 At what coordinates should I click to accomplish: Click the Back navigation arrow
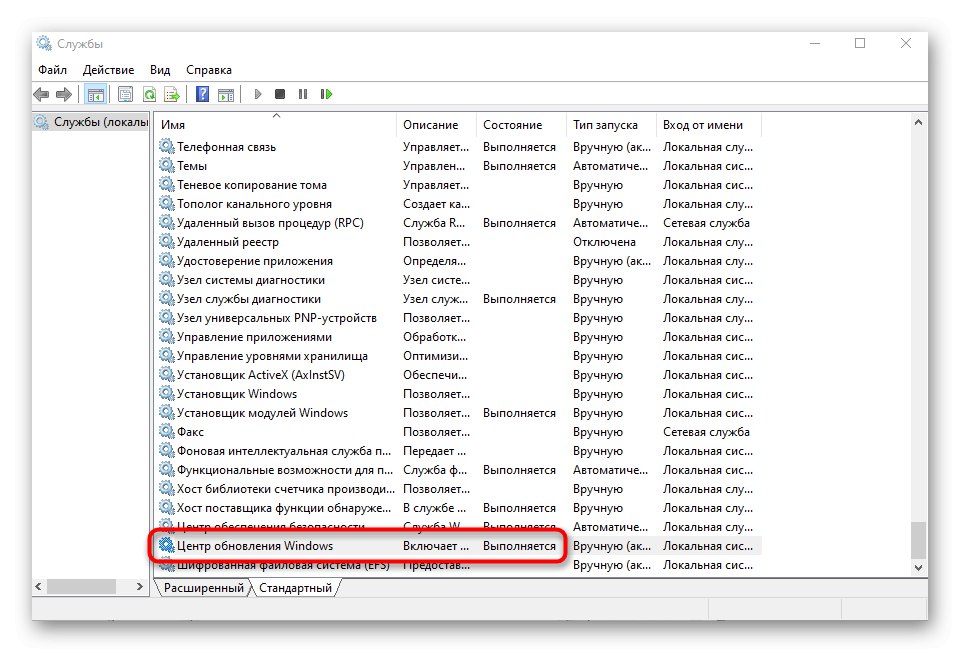click(x=41, y=94)
